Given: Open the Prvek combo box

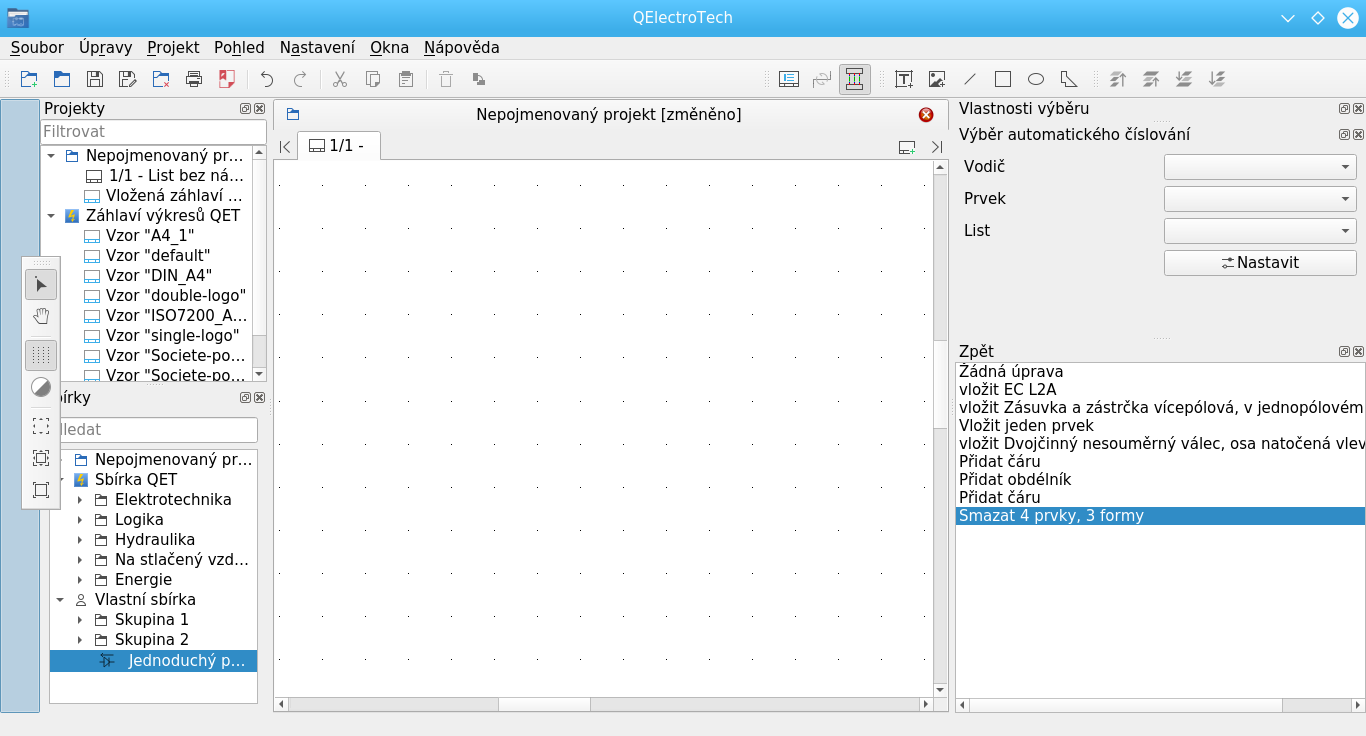Looking at the screenshot, I should (1260, 199).
